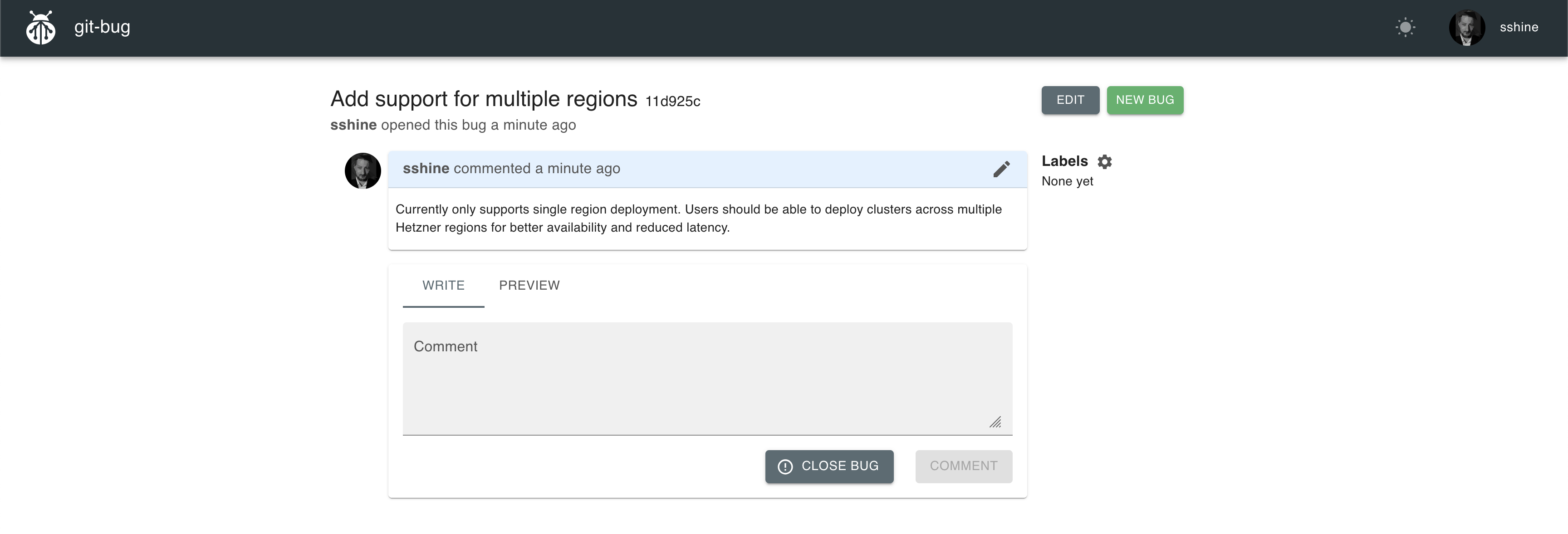Image resolution: width=1568 pixels, height=534 pixels.
Task: Click the None yet labels text
Action: (1067, 180)
